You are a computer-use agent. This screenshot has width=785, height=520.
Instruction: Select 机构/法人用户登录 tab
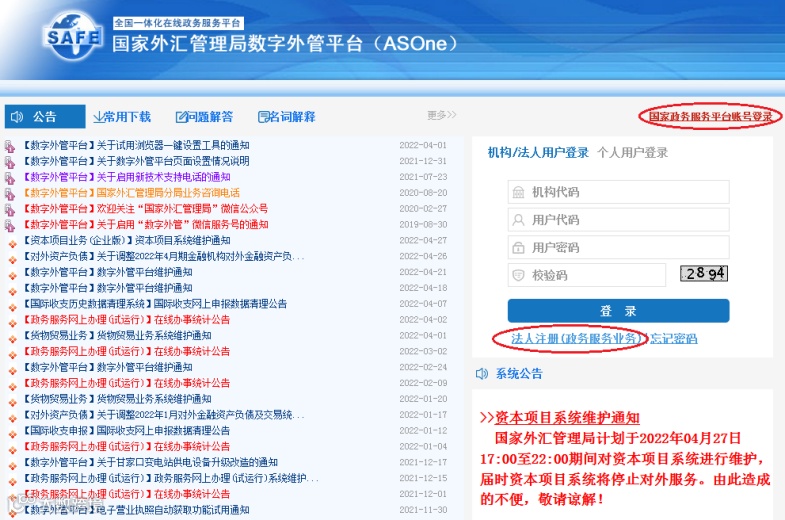pyautogui.click(x=538, y=153)
